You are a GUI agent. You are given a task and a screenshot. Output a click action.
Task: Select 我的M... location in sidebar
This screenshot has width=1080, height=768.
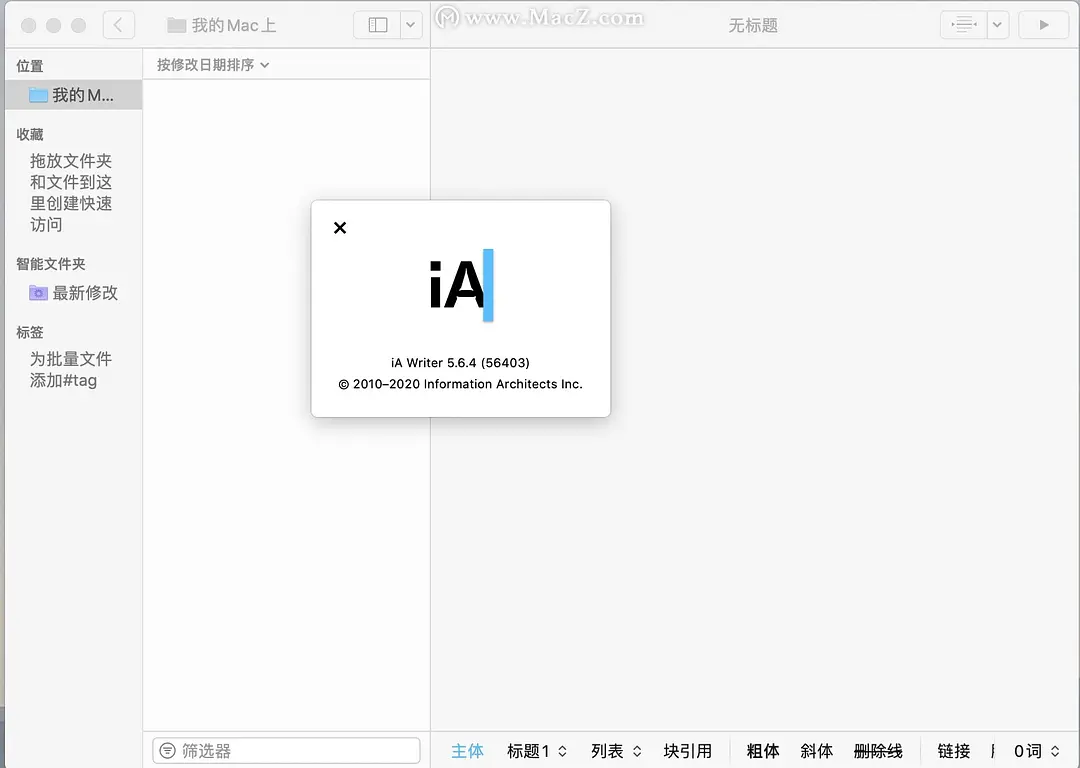tap(74, 95)
